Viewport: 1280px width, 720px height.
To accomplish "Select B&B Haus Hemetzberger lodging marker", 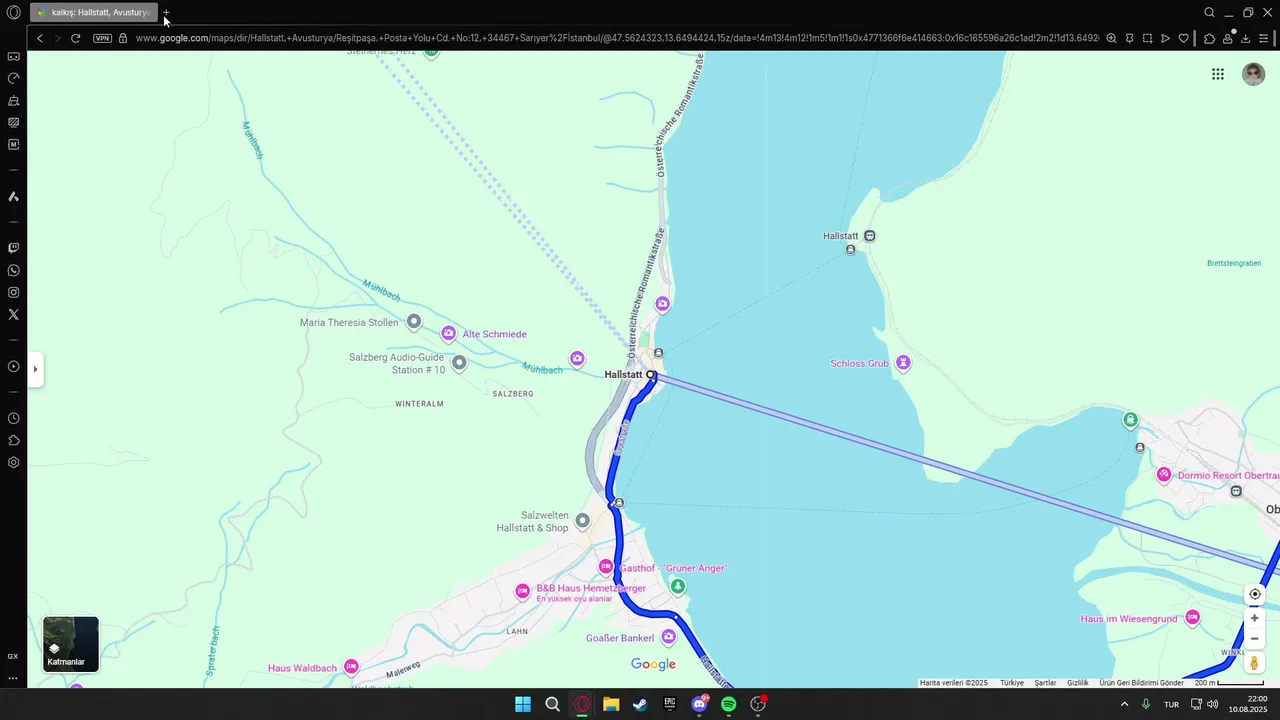I will (522, 592).
